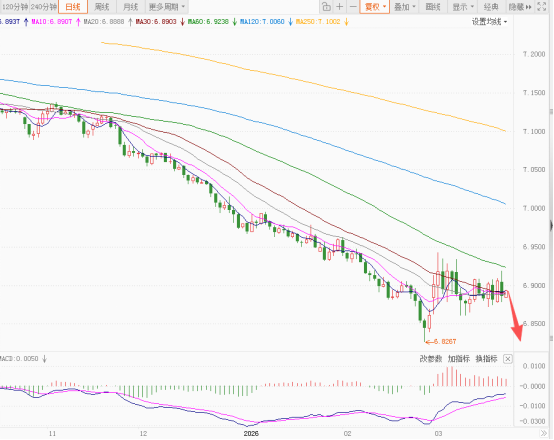Click the 画线 drawing button
Screen dimensions: 554x440
click(433, 7)
